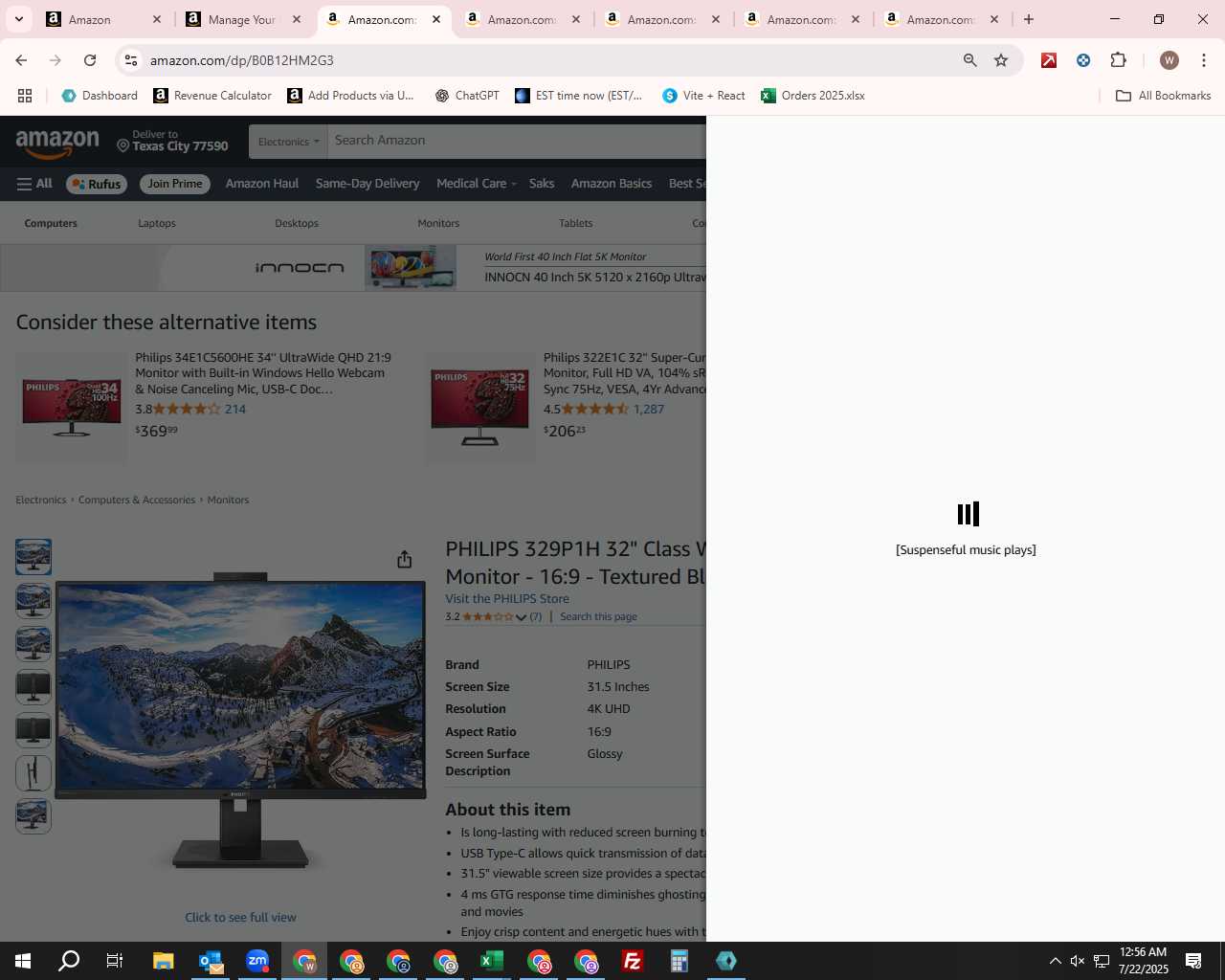
Task: Open Amazon Basics nav link
Action: pyautogui.click(x=612, y=184)
